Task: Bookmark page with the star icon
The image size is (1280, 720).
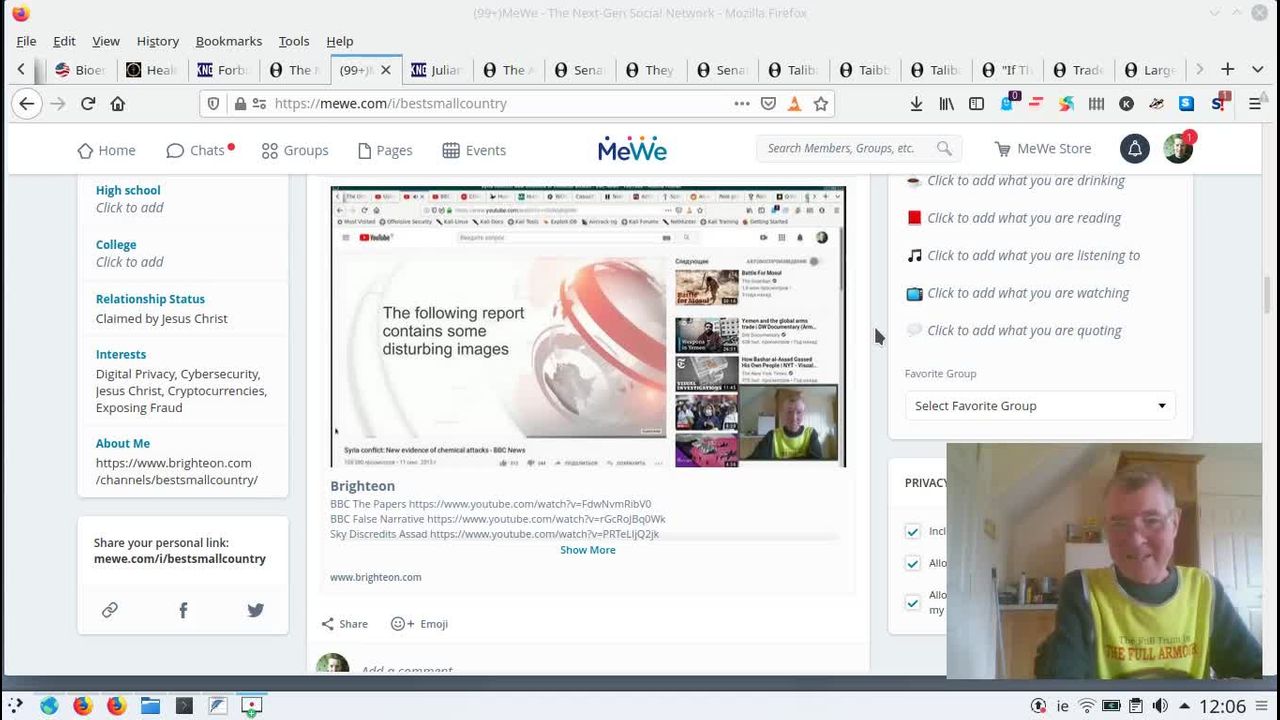Action: (x=821, y=104)
